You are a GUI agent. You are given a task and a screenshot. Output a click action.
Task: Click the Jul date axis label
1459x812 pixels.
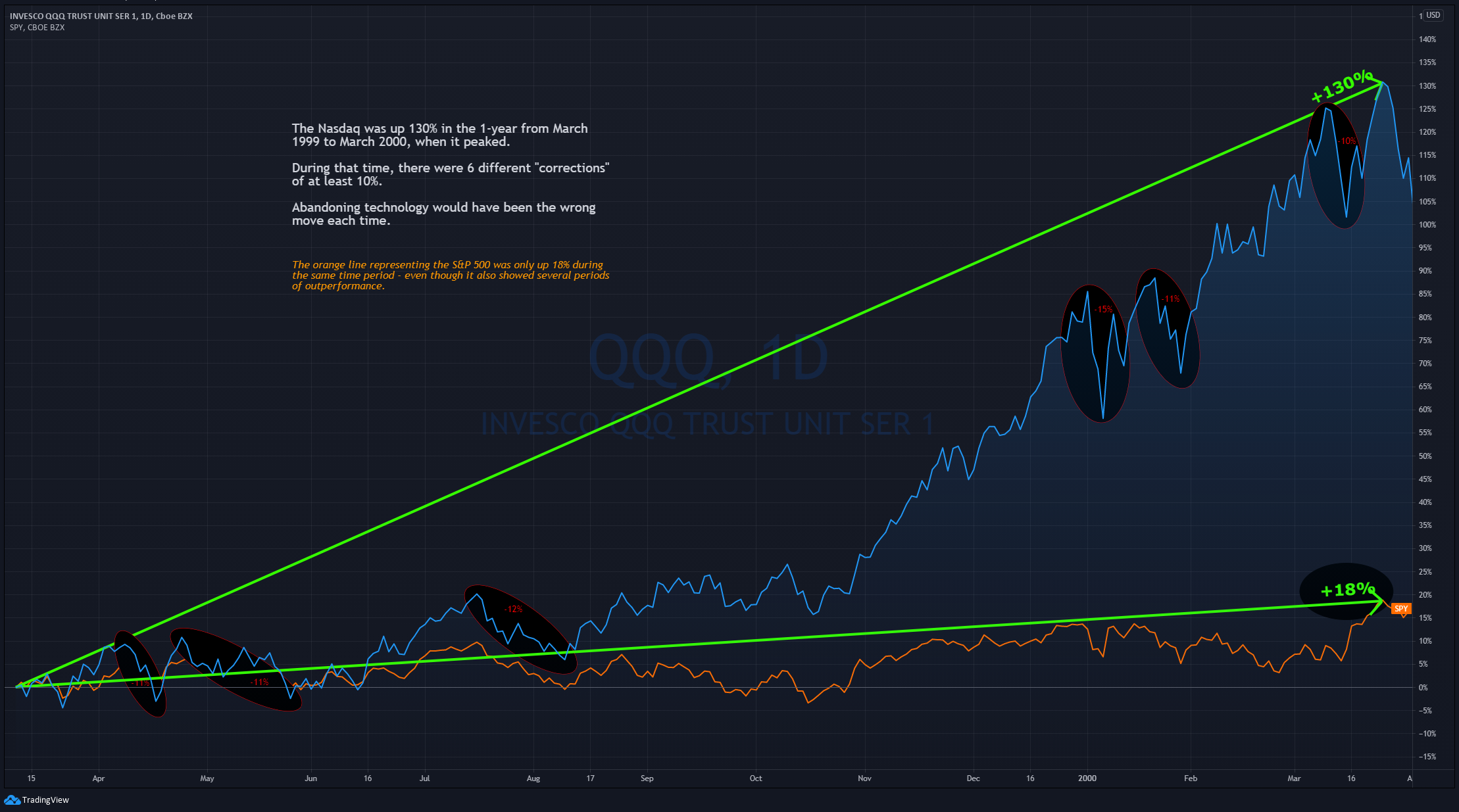pyautogui.click(x=425, y=778)
